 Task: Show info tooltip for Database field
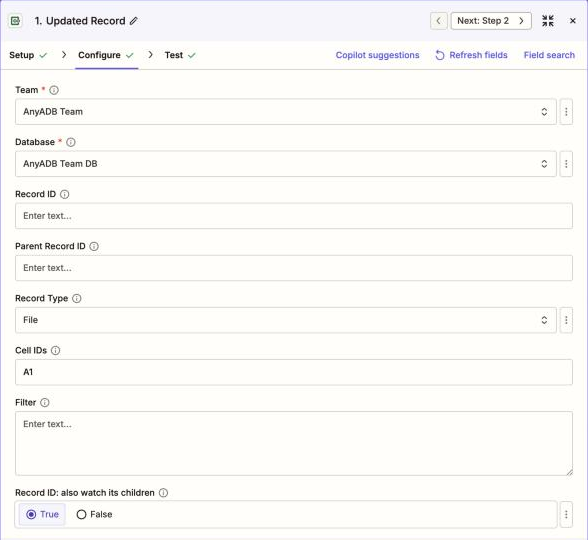(x=70, y=142)
